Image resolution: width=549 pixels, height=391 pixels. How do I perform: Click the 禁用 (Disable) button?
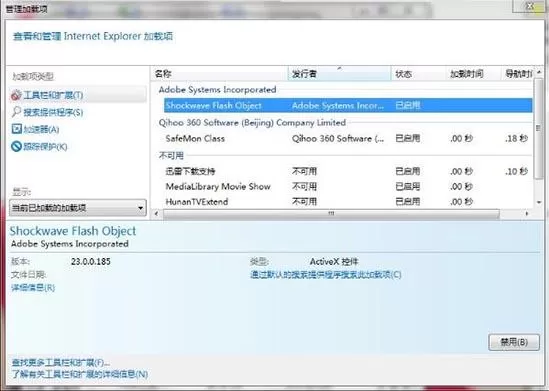[x=514, y=342]
